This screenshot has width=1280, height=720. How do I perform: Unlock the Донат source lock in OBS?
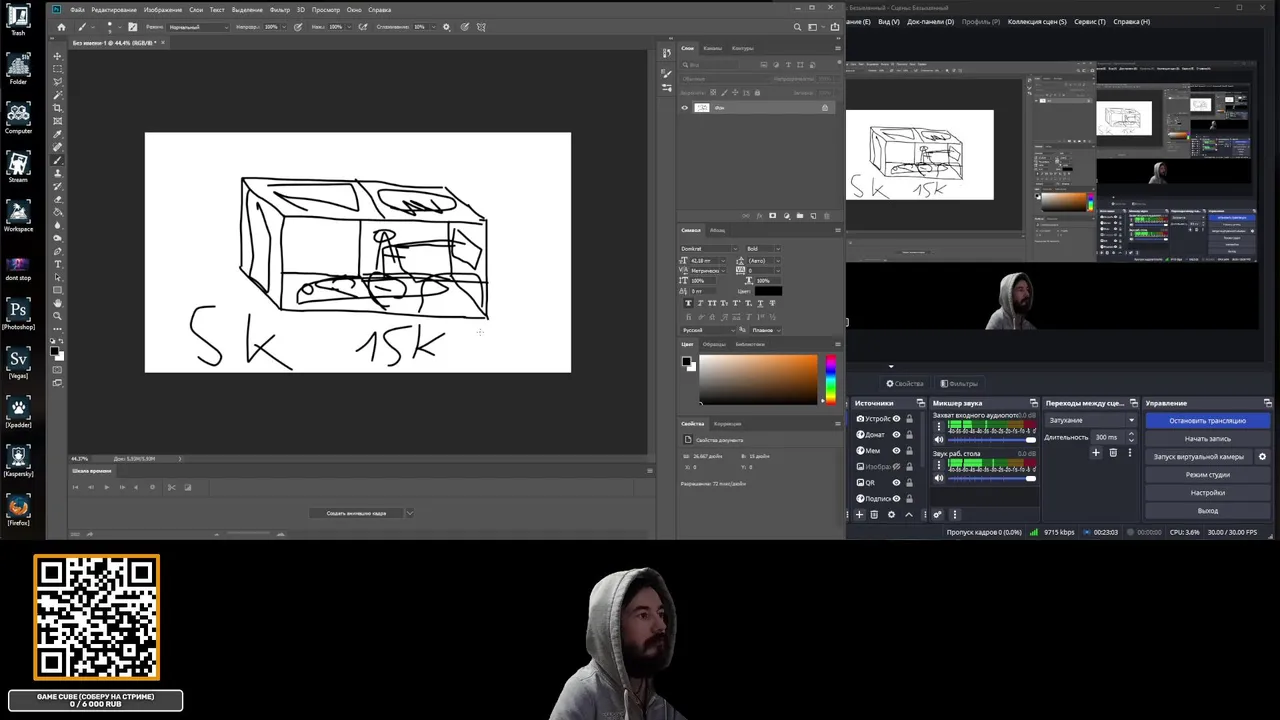coord(909,435)
